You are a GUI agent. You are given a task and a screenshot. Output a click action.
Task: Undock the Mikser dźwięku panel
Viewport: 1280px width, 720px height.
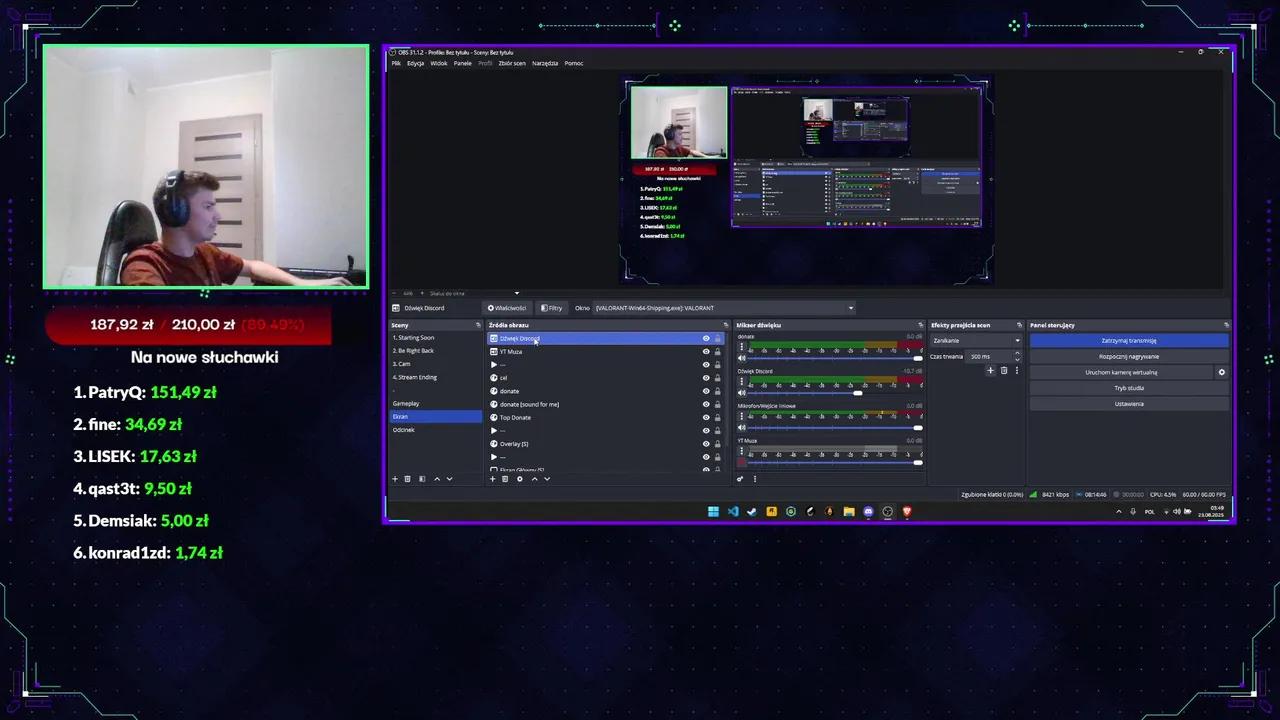[921, 325]
